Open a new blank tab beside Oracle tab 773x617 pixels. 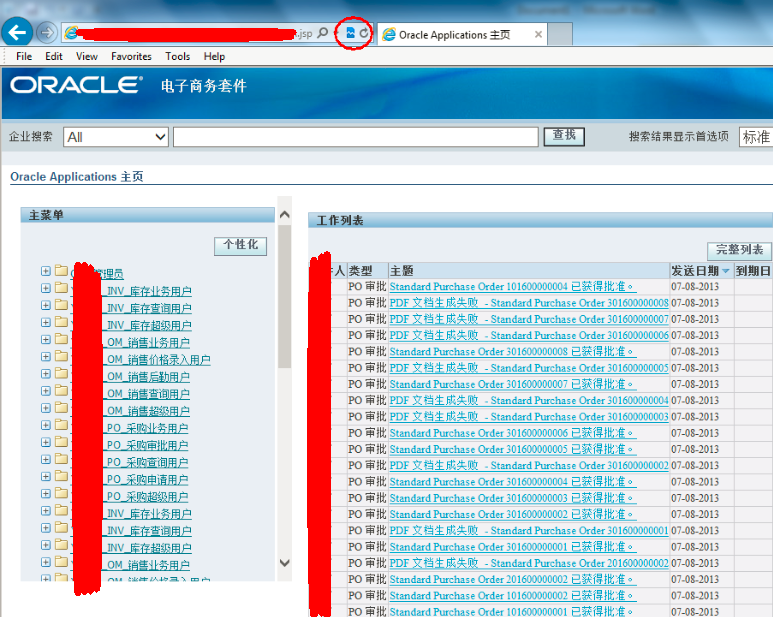point(560,34)
